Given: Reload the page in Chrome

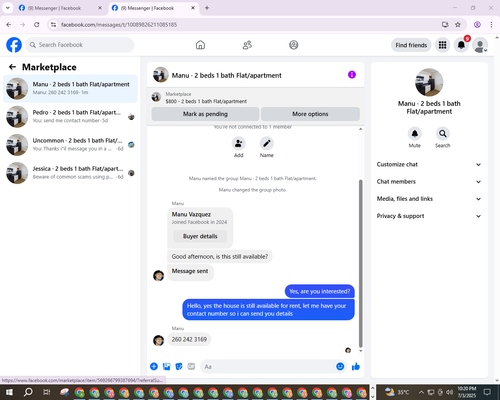Looking at the screenshot, I should (x=37, y=25).
